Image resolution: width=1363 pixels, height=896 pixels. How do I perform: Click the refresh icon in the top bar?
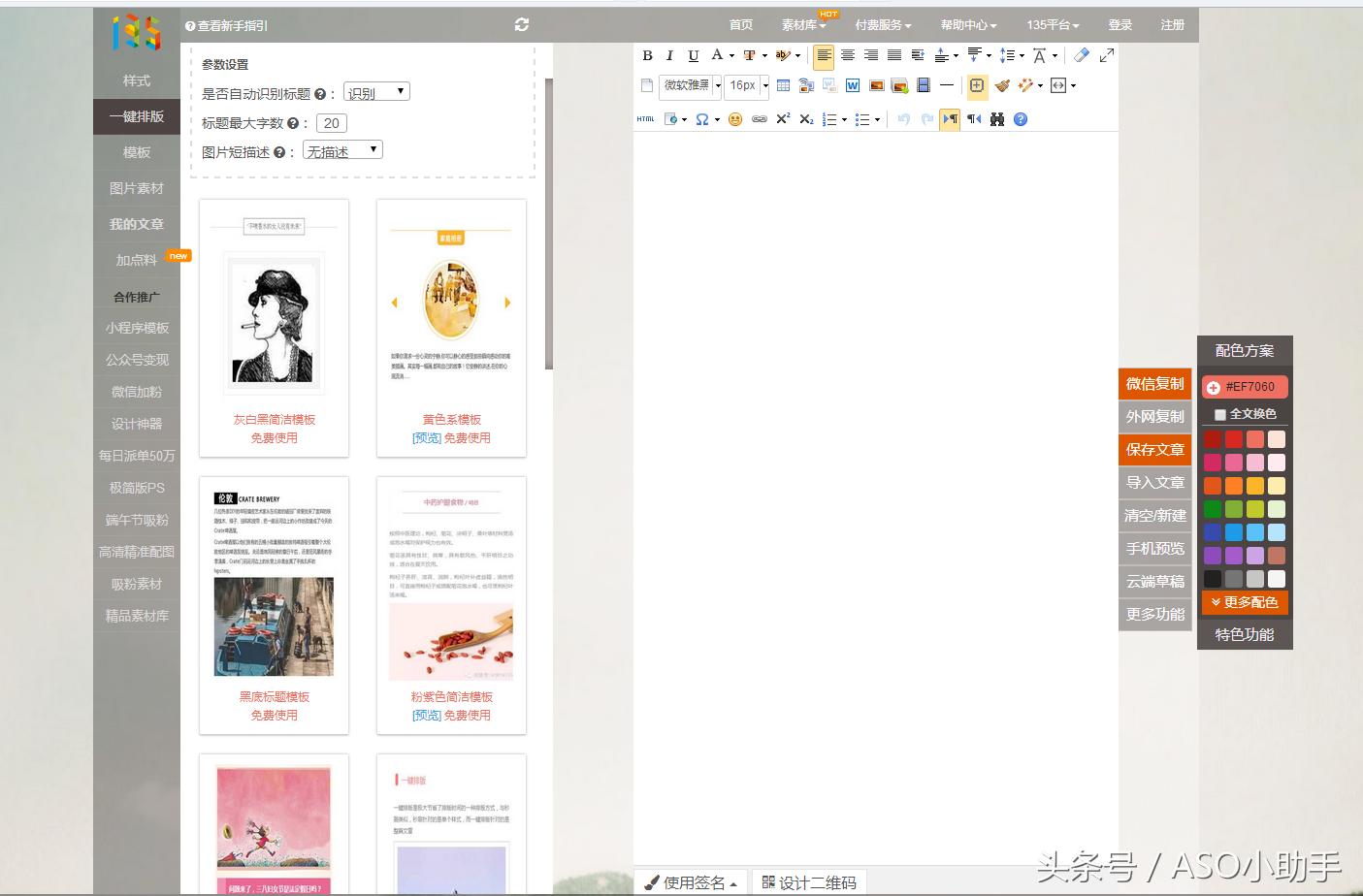522,25
